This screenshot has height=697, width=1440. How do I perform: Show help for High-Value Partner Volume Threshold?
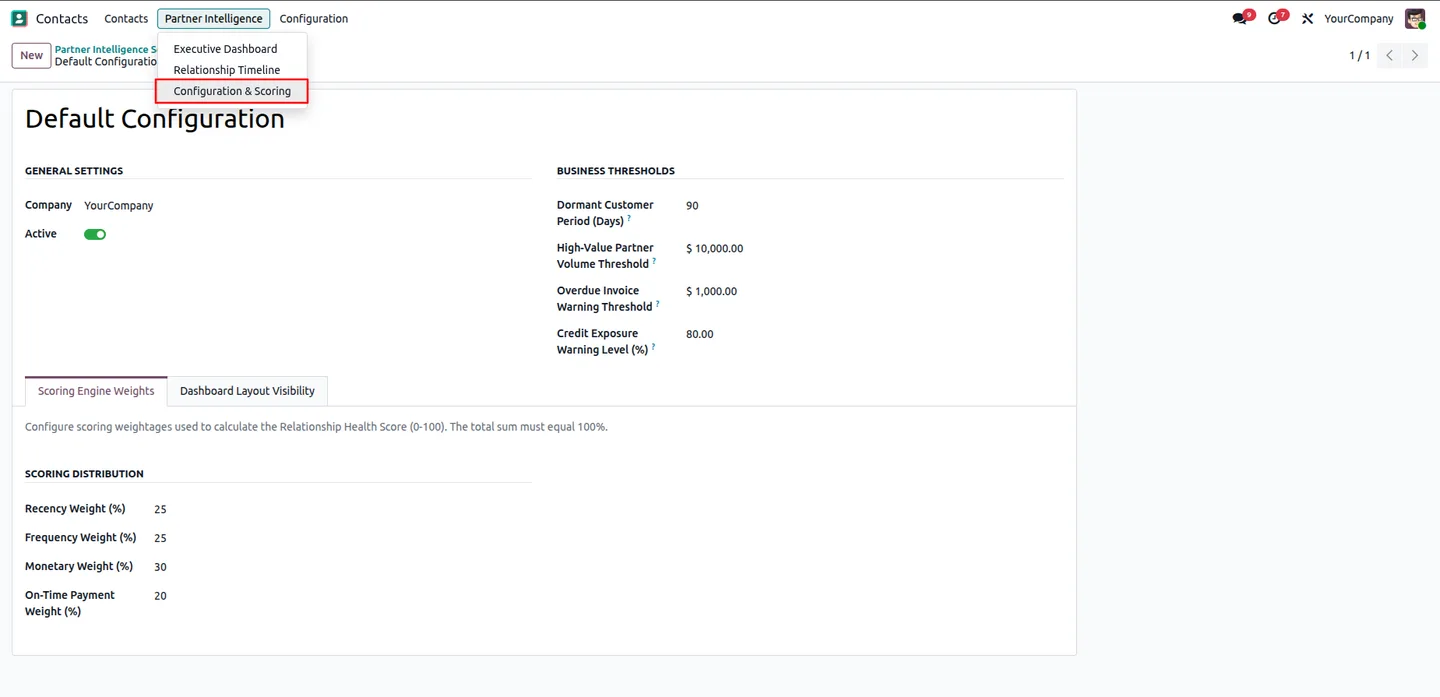pos(654,261)
